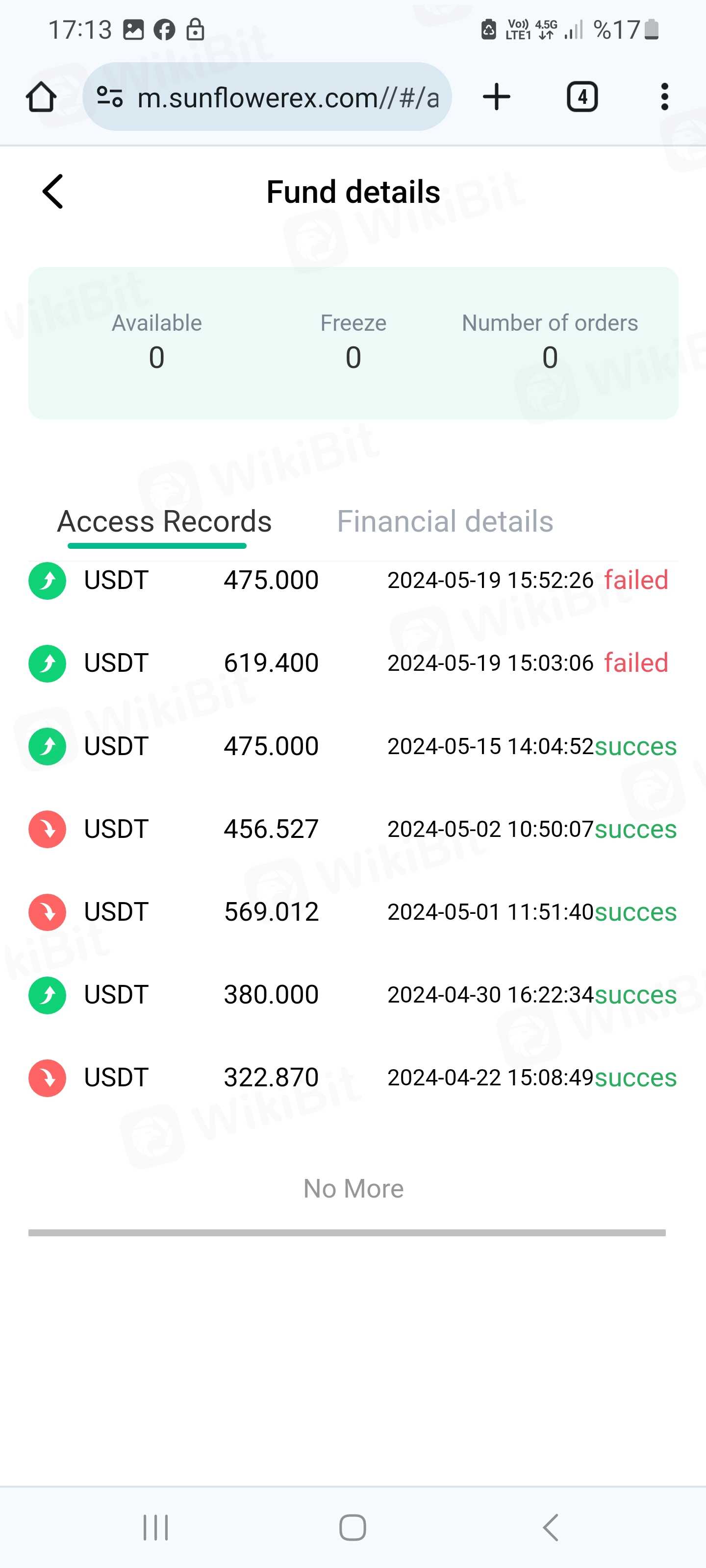Select the Access Records tab
The image size is (706, 1568).
(x=164, y=522)
